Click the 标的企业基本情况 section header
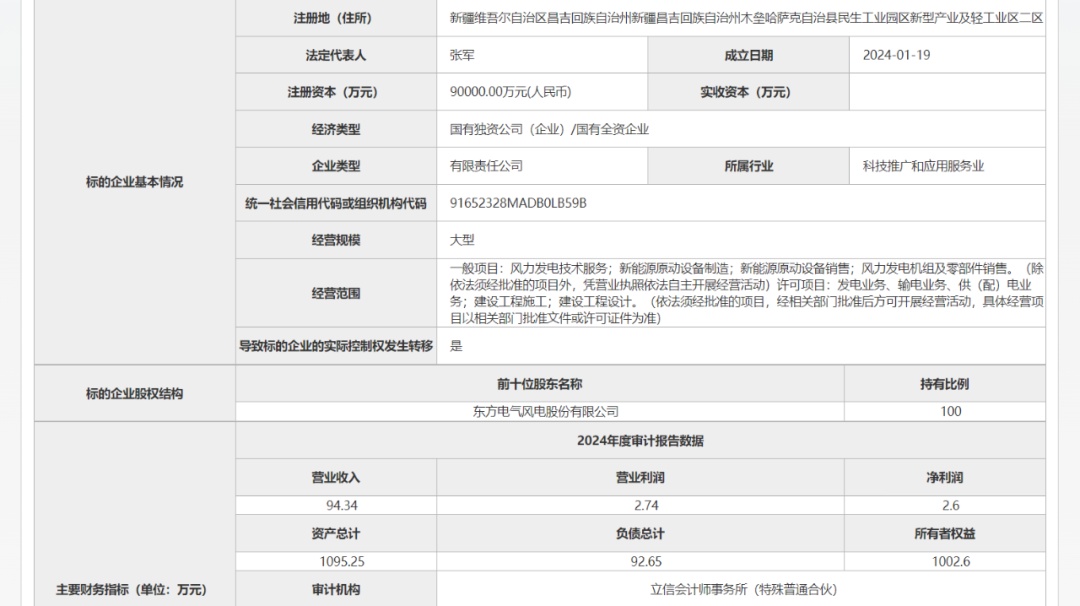This screenshot has height=606, width=1080. [x=135, y=182]
